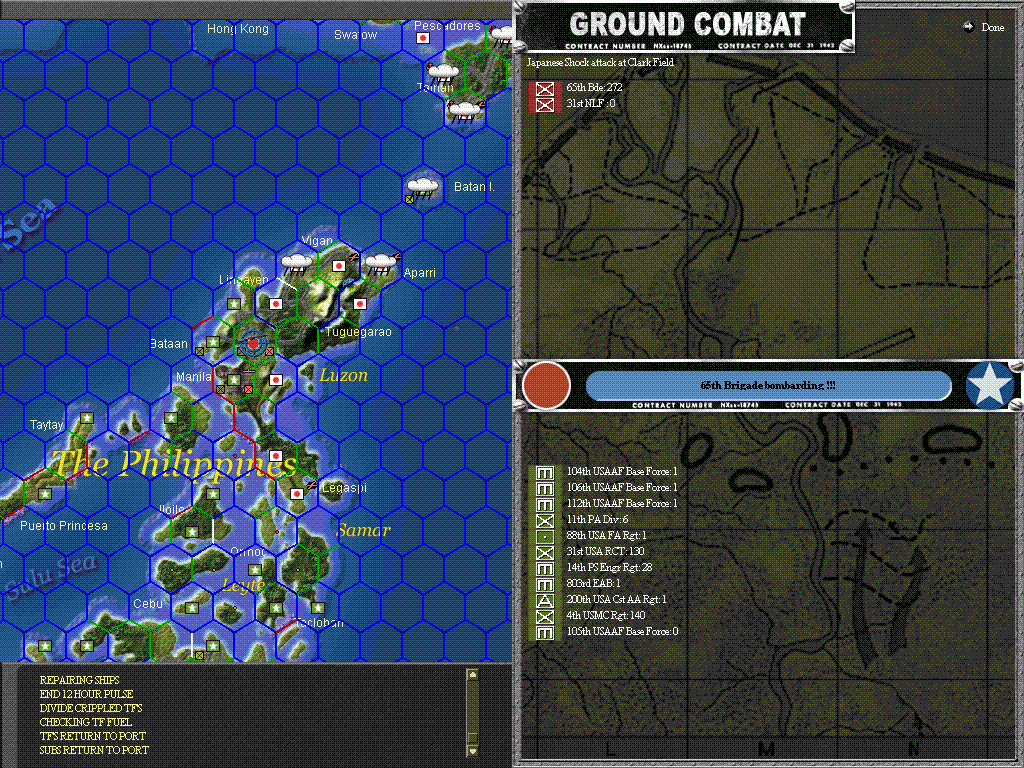Click the 803rd EAB unit icon
The image size is (1024, 768).
click(545, 584)
